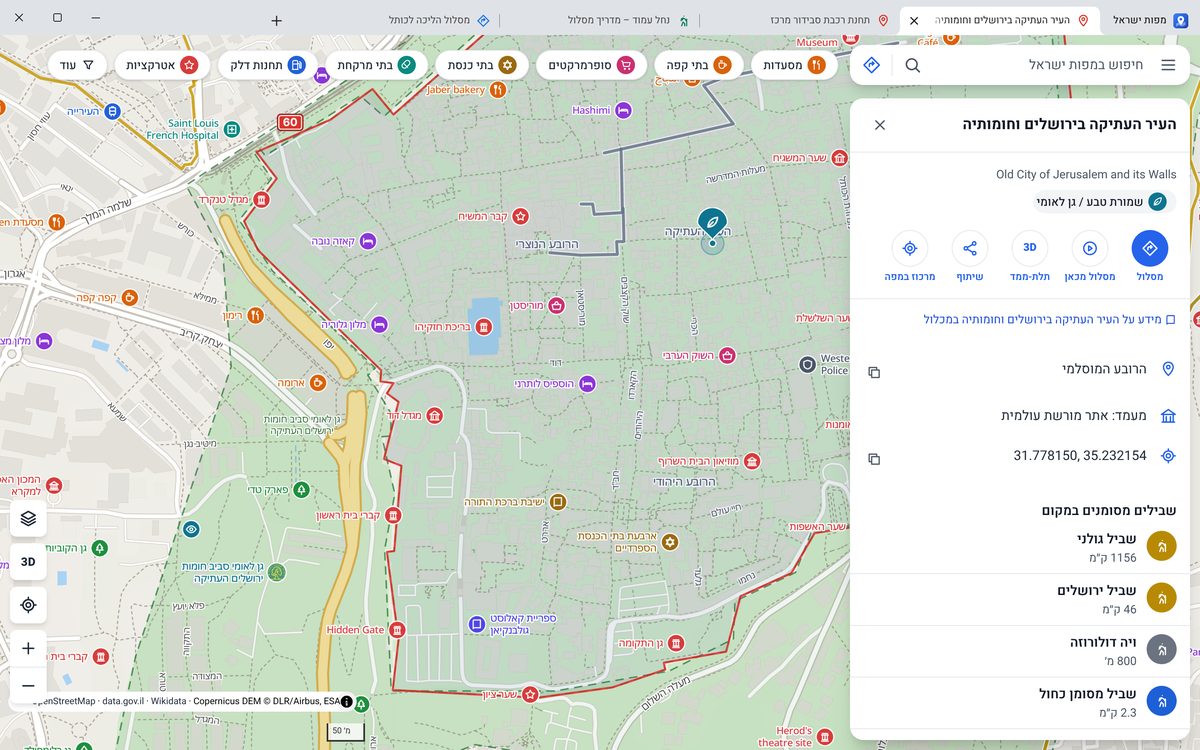1200x750 pixels.
Task: Open directions from the search bar icon
Action: pos(872,65)
